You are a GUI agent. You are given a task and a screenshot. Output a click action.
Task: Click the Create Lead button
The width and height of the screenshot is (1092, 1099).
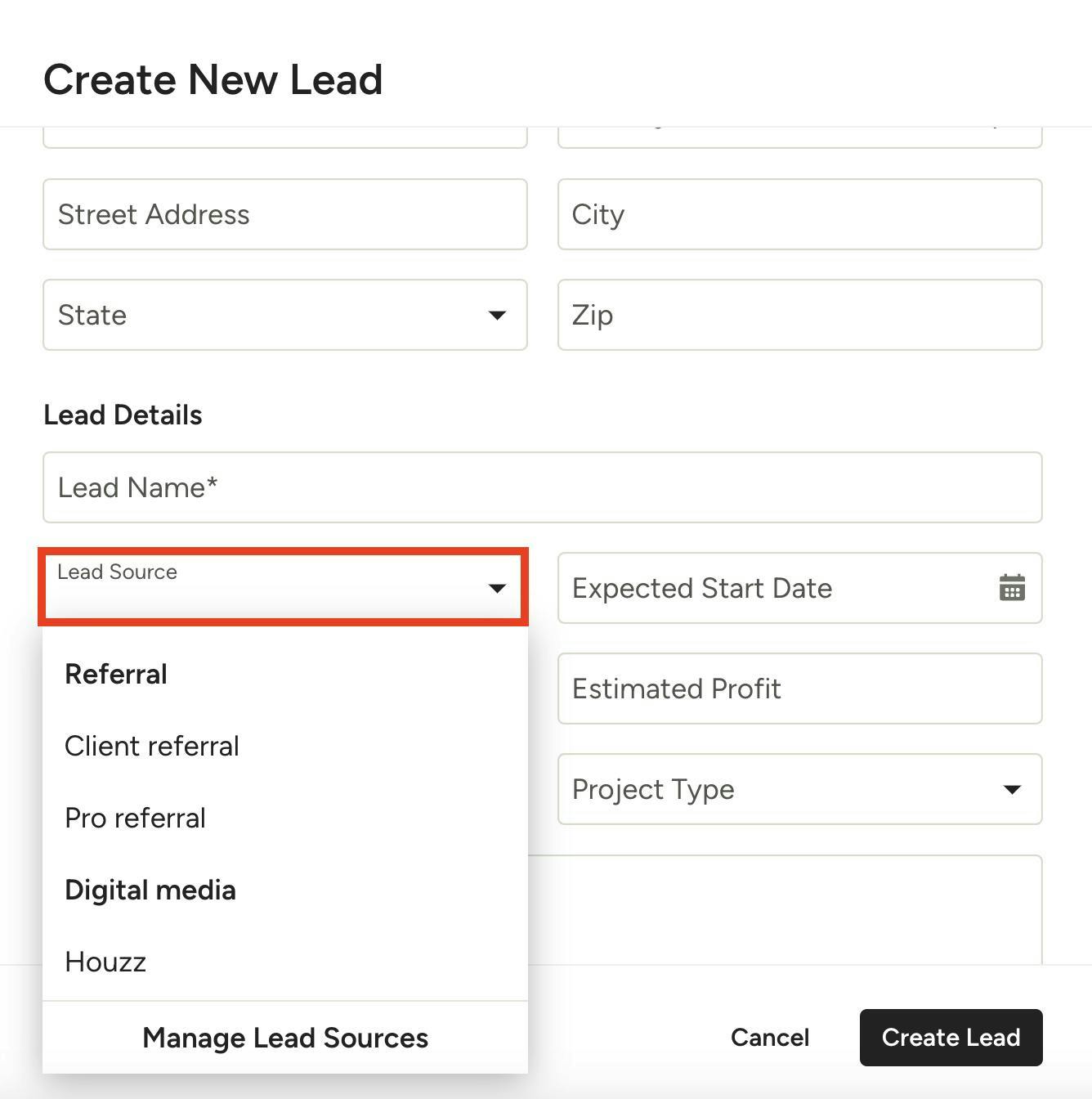(x=950, y=1038)
